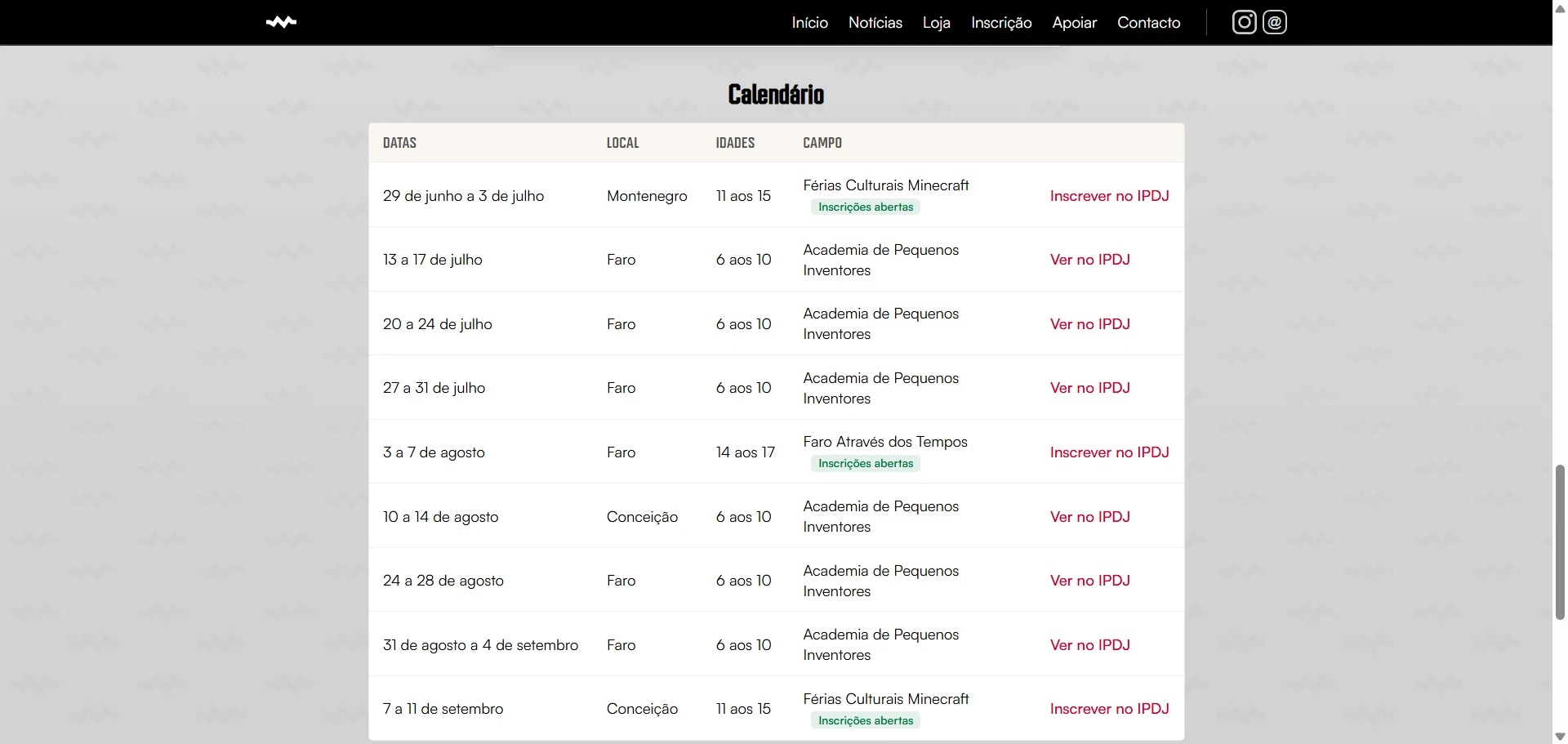The image size is (1568, 744).
Task: Click the site logo in header
Action: pyautogui.click(x=281, y=23)
